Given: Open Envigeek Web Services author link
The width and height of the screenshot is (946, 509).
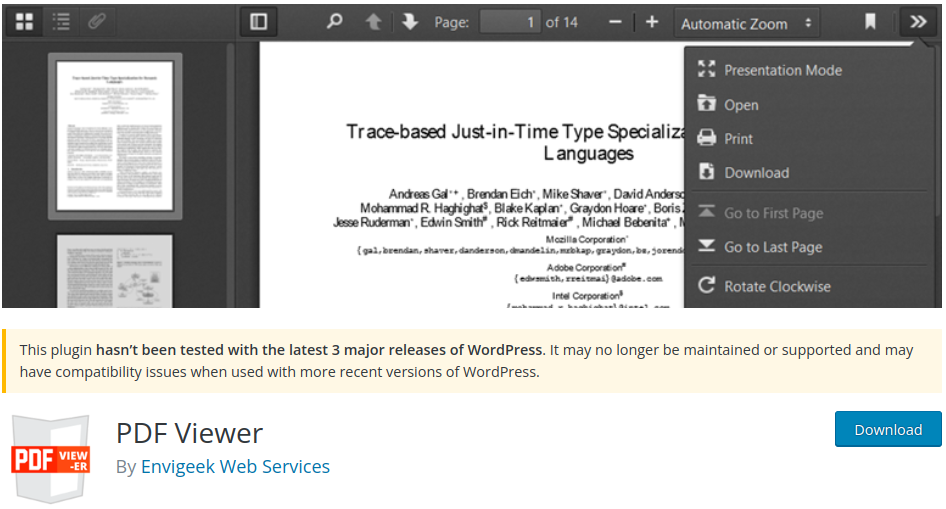Looking at the screenshot, I should point(235,466).
